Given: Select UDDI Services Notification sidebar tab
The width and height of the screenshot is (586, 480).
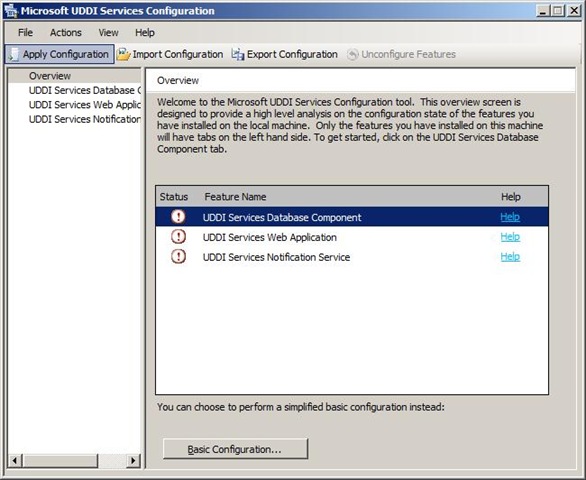Looking at the screenshot, I should 85,119.
